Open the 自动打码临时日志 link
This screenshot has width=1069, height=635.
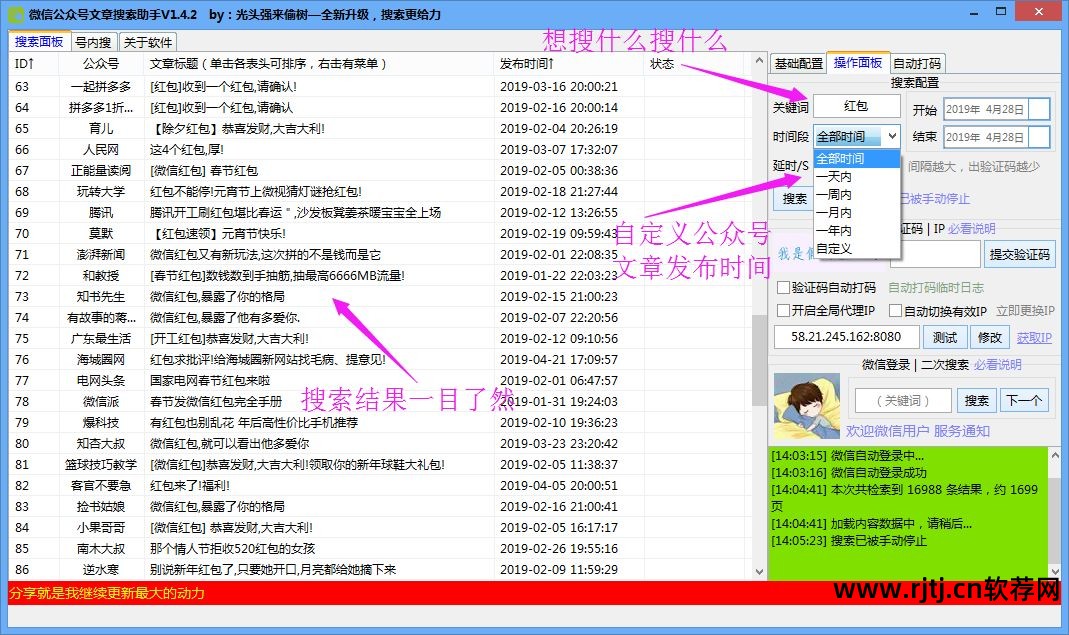935,288
